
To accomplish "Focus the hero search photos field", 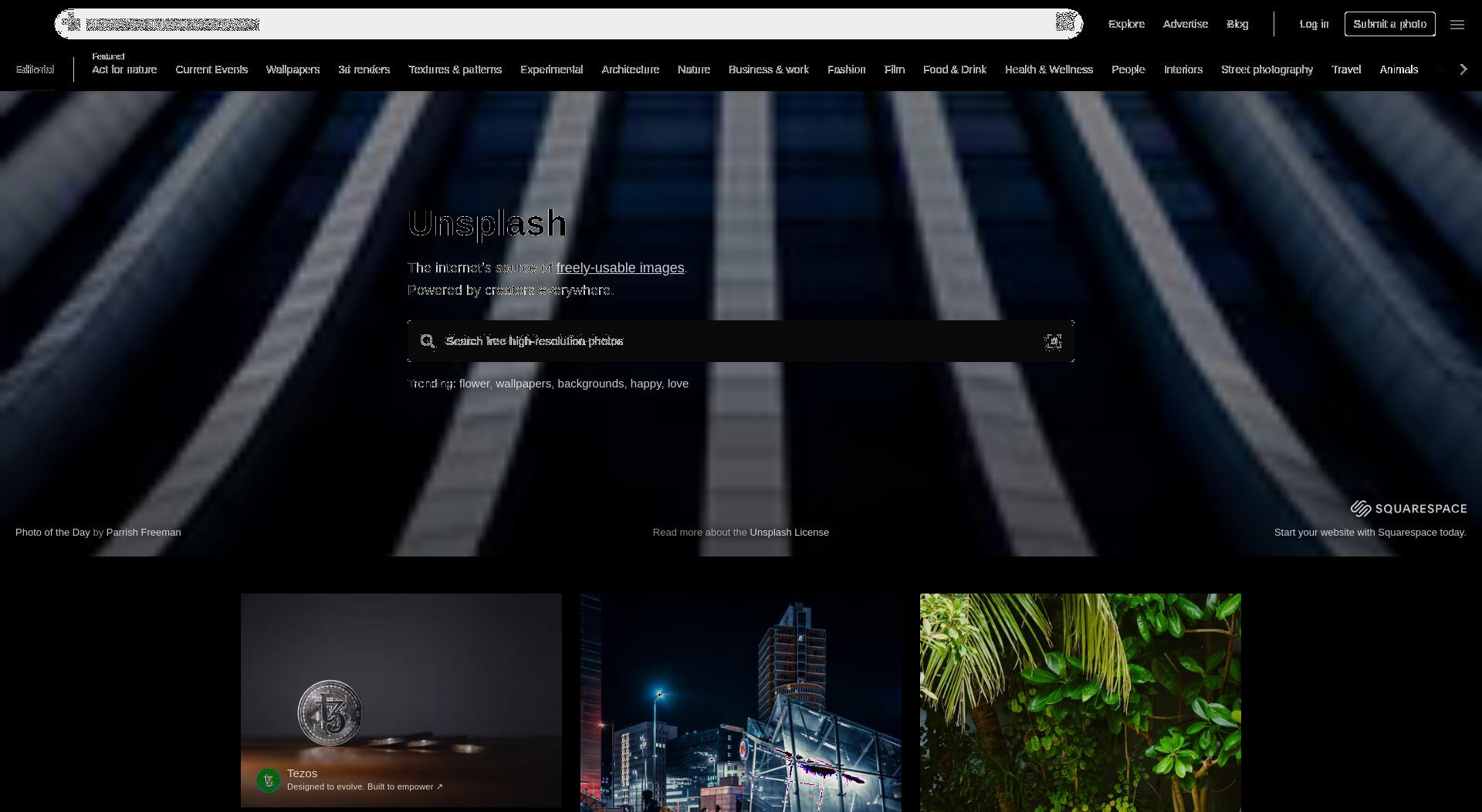I will (741, 341).
